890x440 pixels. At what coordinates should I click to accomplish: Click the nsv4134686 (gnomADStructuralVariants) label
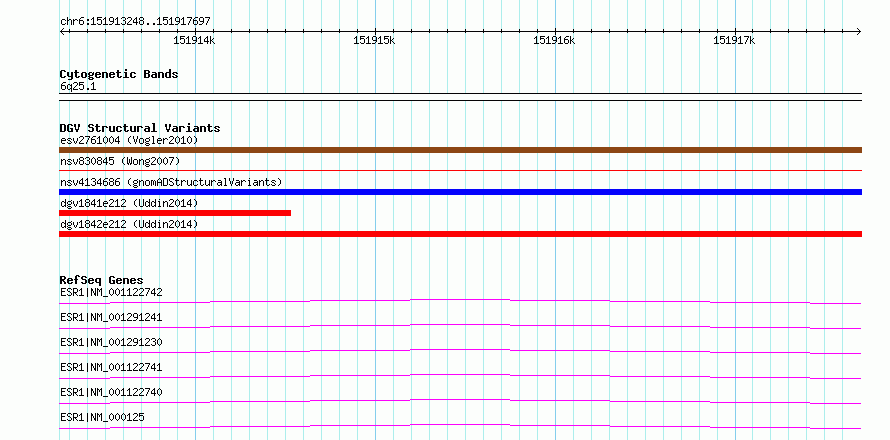[171, 182]
